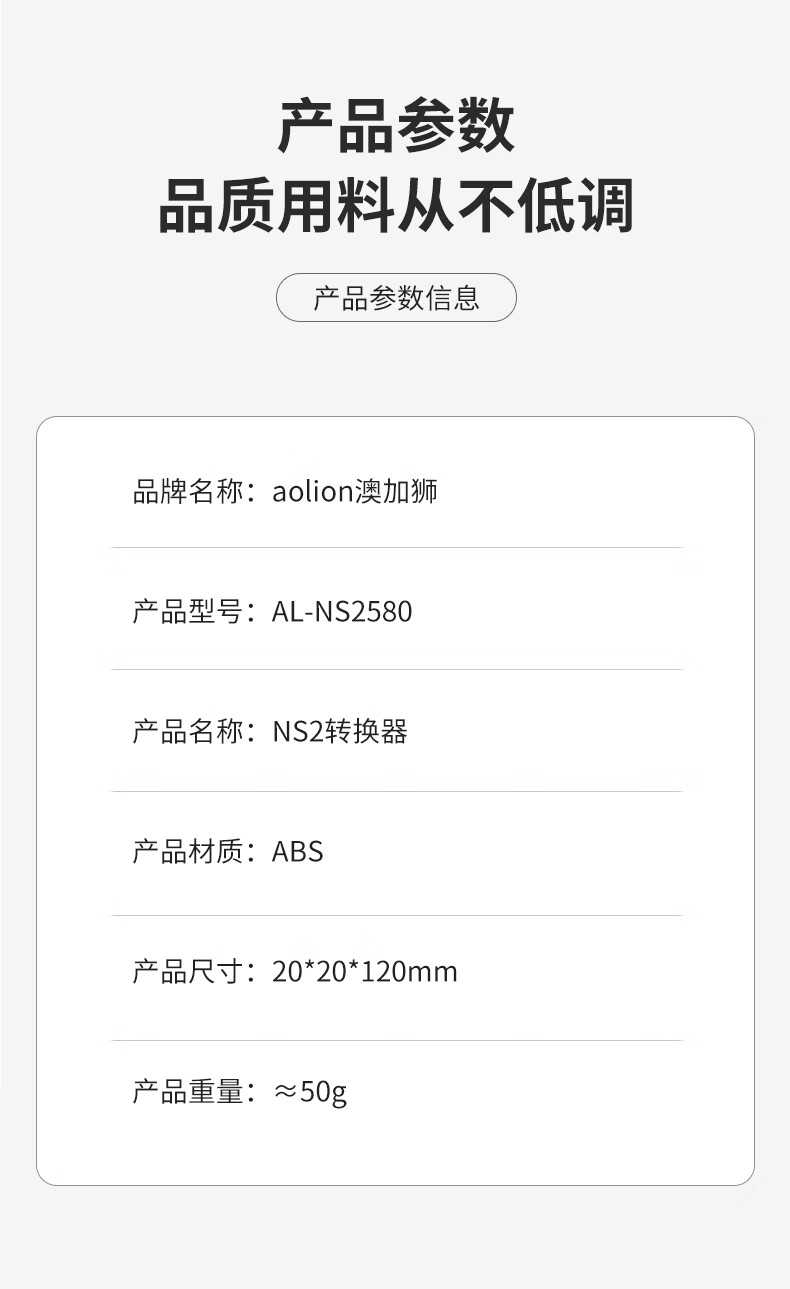Click the divider line under 产品型号 row
This screenshot has width=790, height=1289.
coord(396,669)
